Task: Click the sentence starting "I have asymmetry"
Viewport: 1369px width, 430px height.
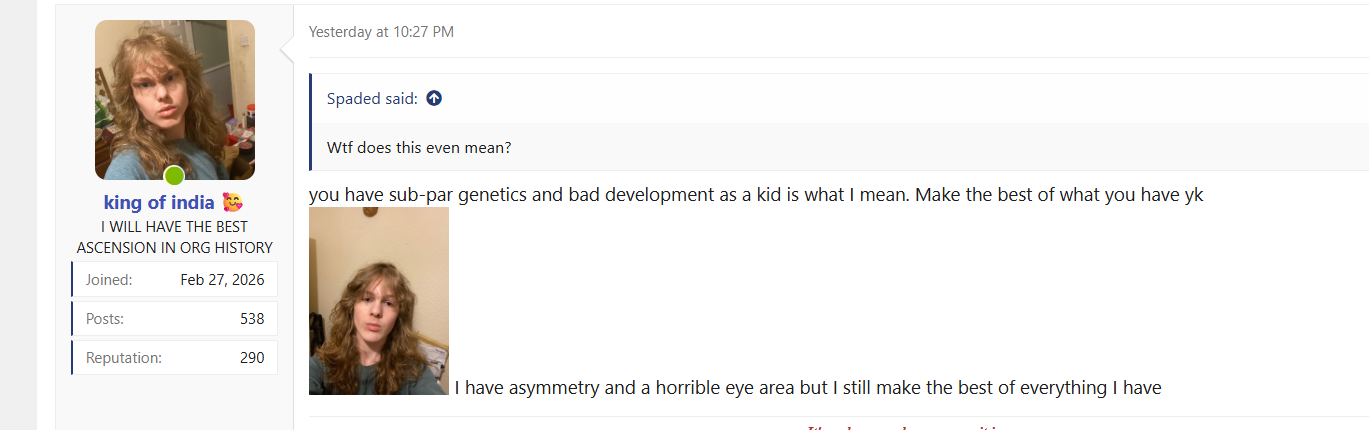Action: (807, 387)
